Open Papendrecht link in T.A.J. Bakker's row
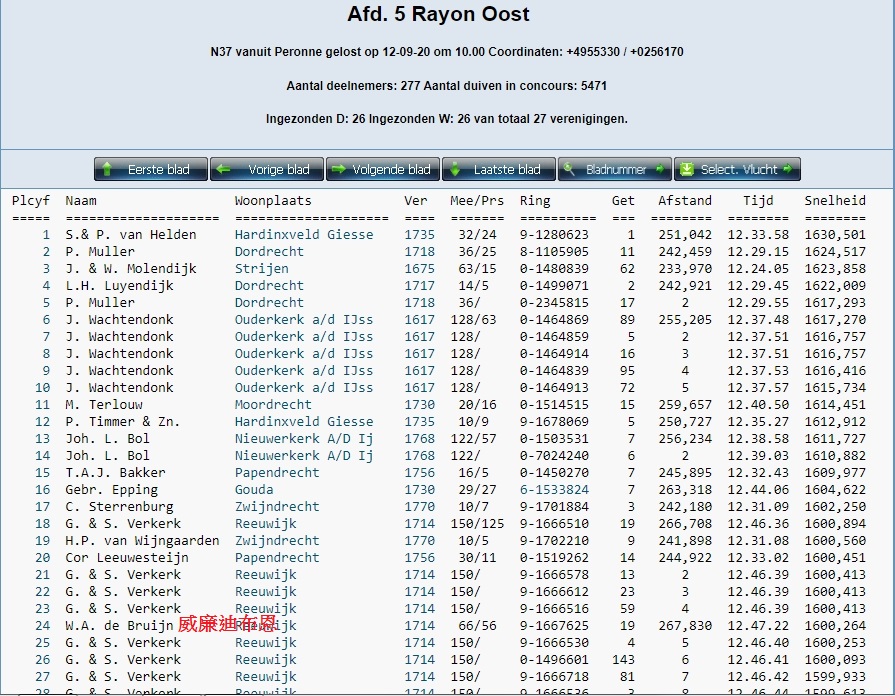 tap(277, 473)
